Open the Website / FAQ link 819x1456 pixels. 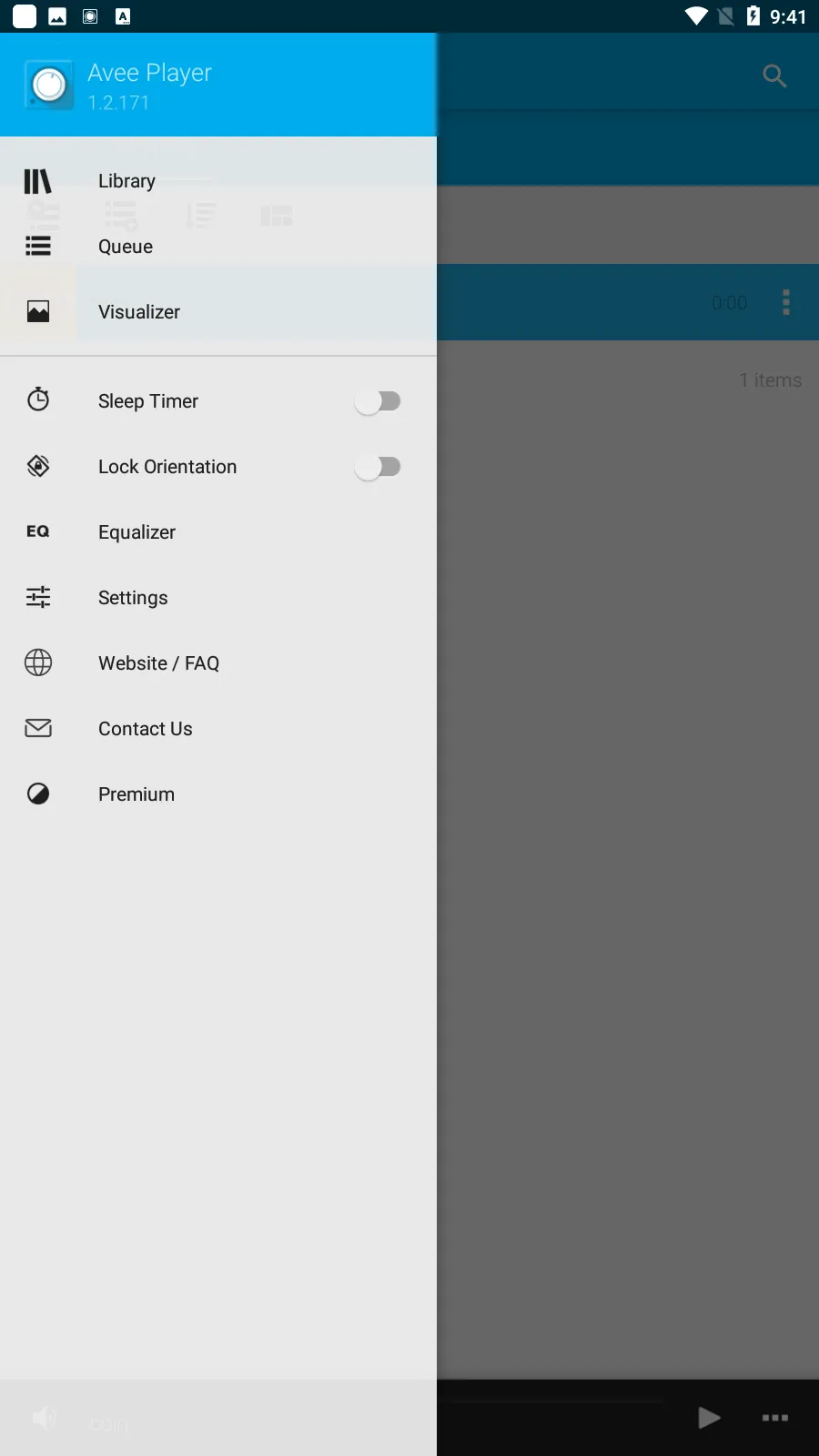point(158,663)
